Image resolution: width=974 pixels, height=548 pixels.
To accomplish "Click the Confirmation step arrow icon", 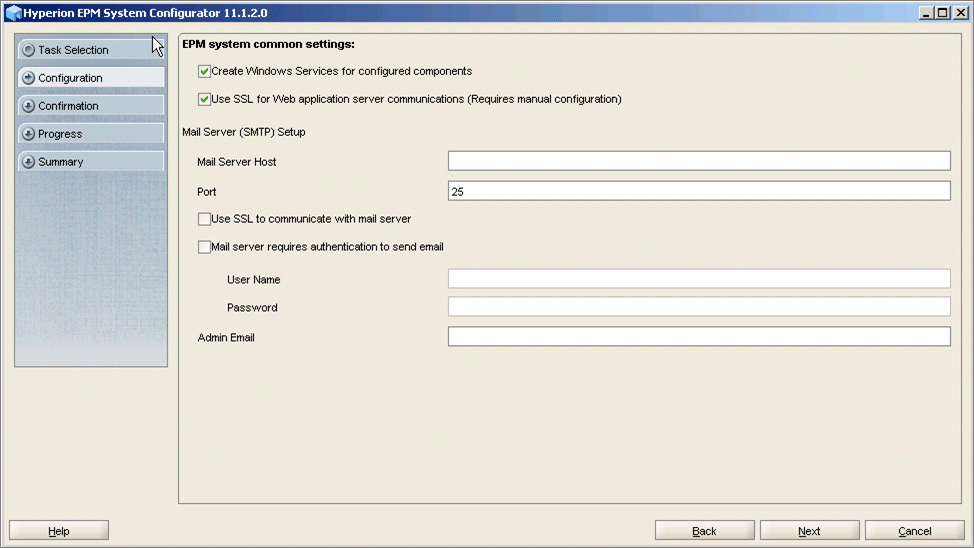I will [x=29, y=106].
